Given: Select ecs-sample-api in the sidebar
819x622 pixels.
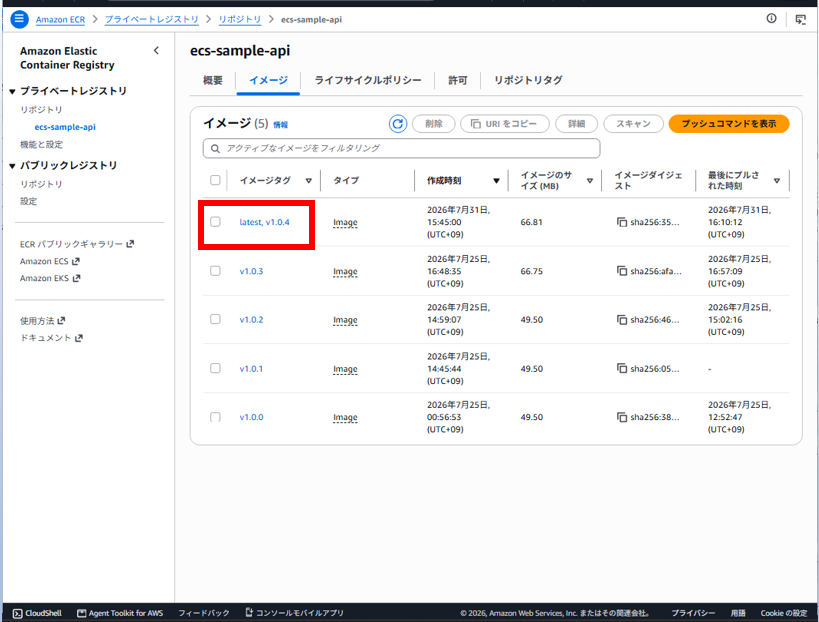Looking at the screenshot, I should tap(65, 127).
